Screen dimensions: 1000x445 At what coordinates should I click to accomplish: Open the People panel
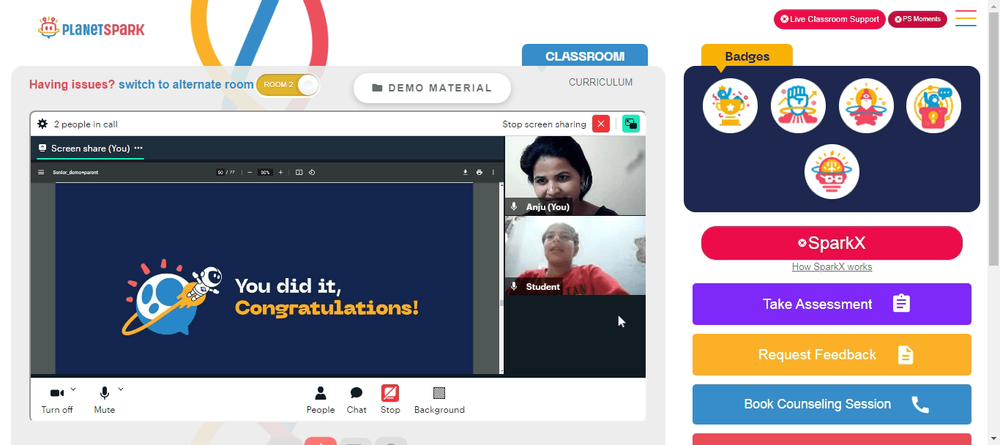(x=320, y=400)
